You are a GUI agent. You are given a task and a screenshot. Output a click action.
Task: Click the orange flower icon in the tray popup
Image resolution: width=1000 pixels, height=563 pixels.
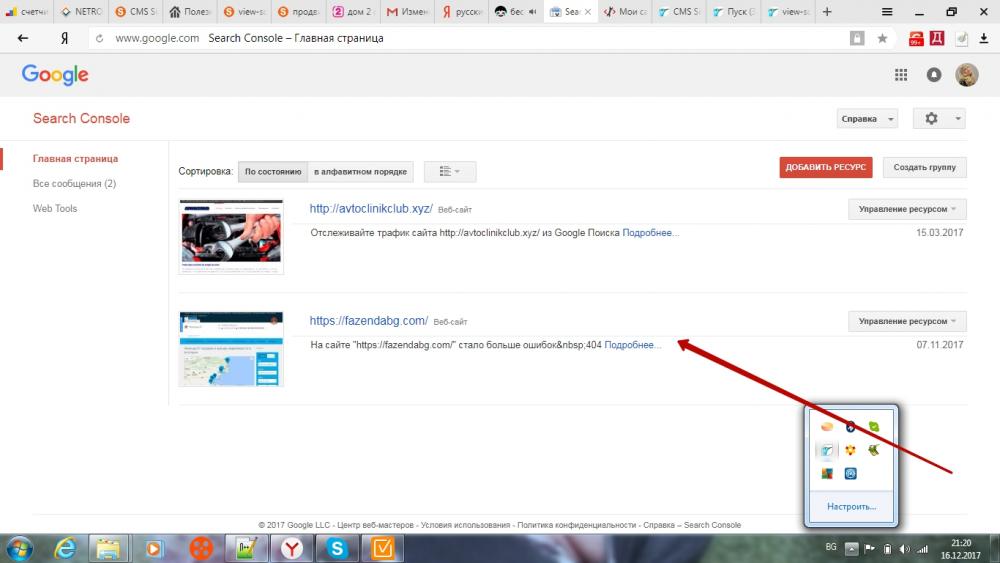850,450
